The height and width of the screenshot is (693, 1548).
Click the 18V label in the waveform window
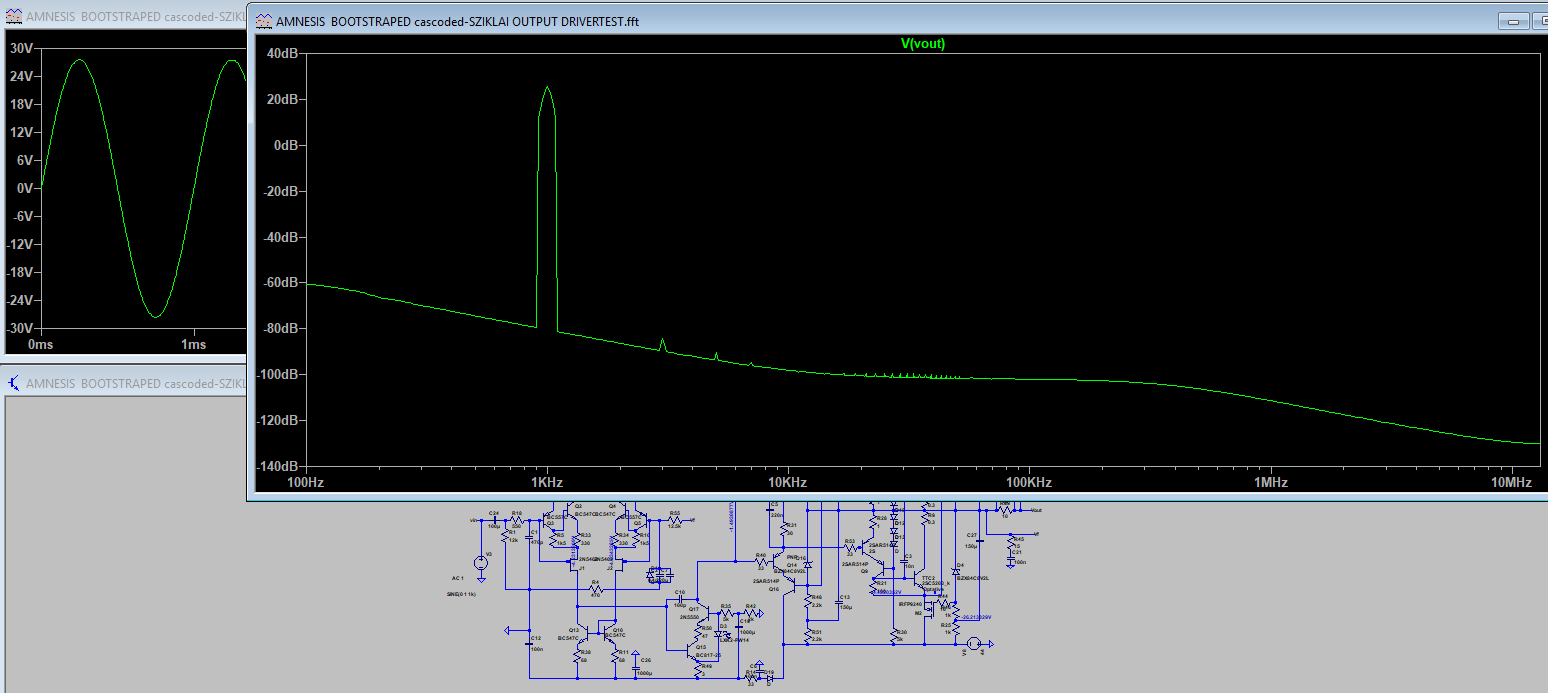[22, 104]
